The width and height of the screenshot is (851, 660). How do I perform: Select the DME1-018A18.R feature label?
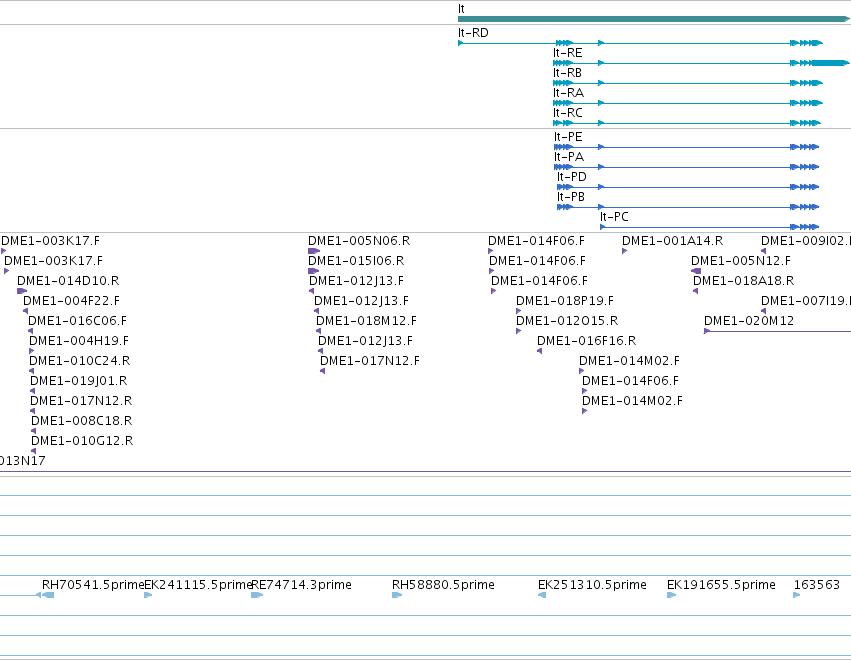click(x=744, y=281)
